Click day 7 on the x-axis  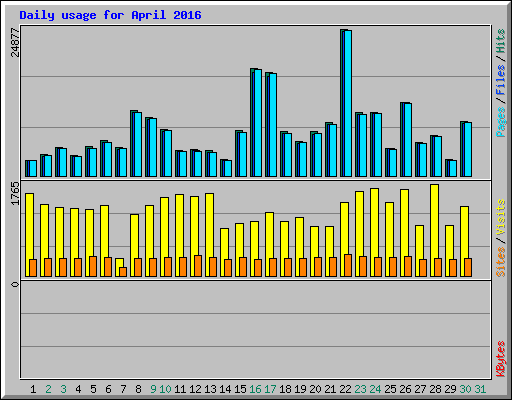coord(123,389)
